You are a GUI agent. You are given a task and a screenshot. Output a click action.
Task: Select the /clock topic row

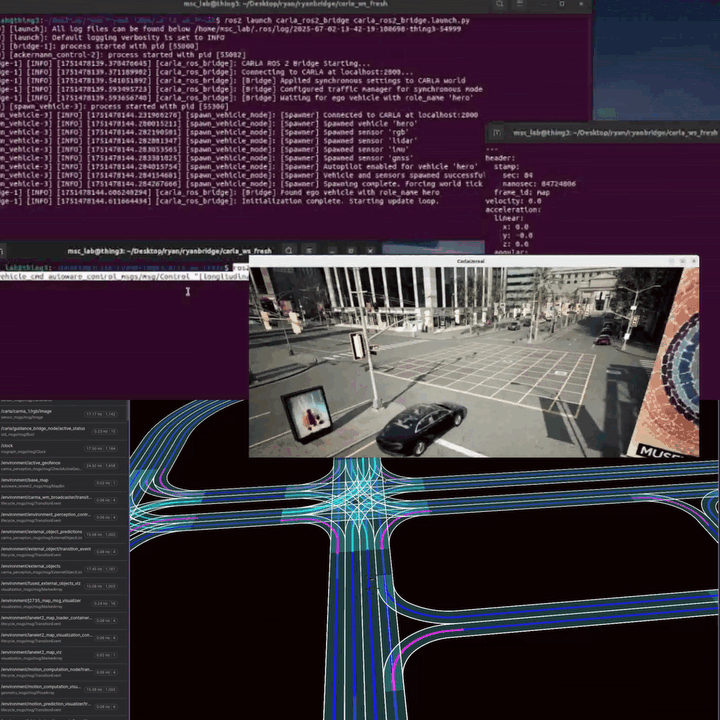pyautogui.click(x=64, y=449)
